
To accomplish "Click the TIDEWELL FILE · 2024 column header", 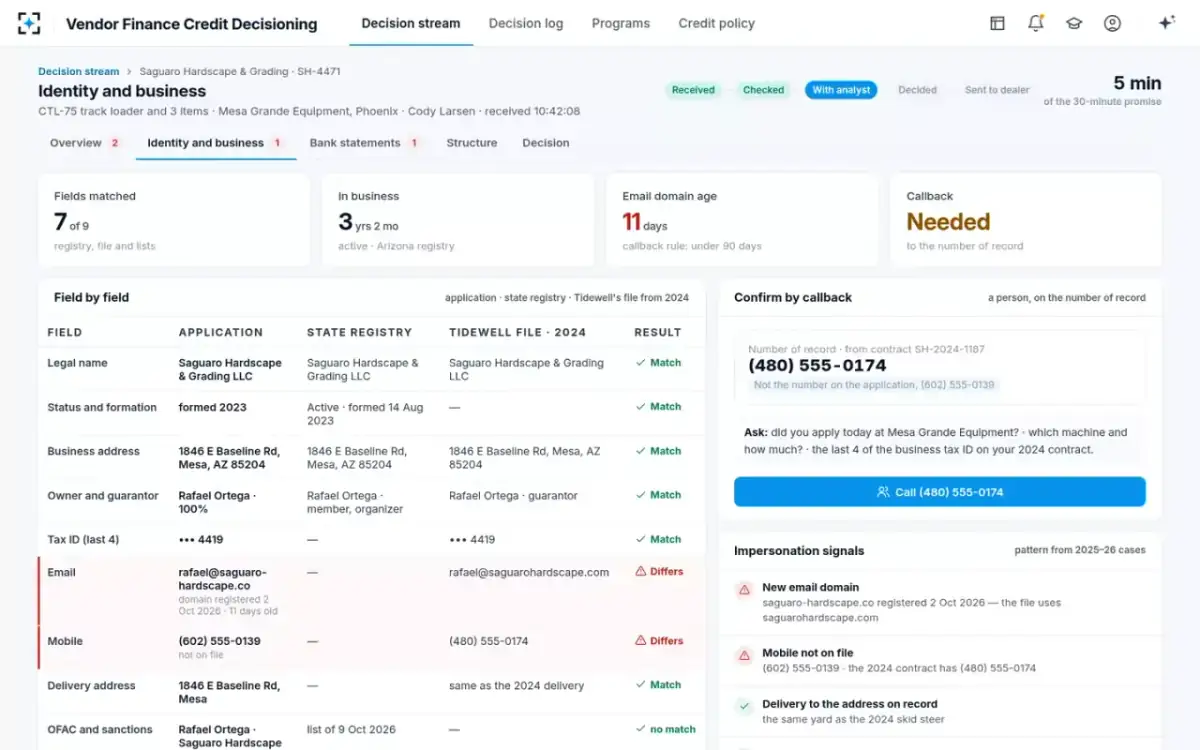I will point(517,332).
